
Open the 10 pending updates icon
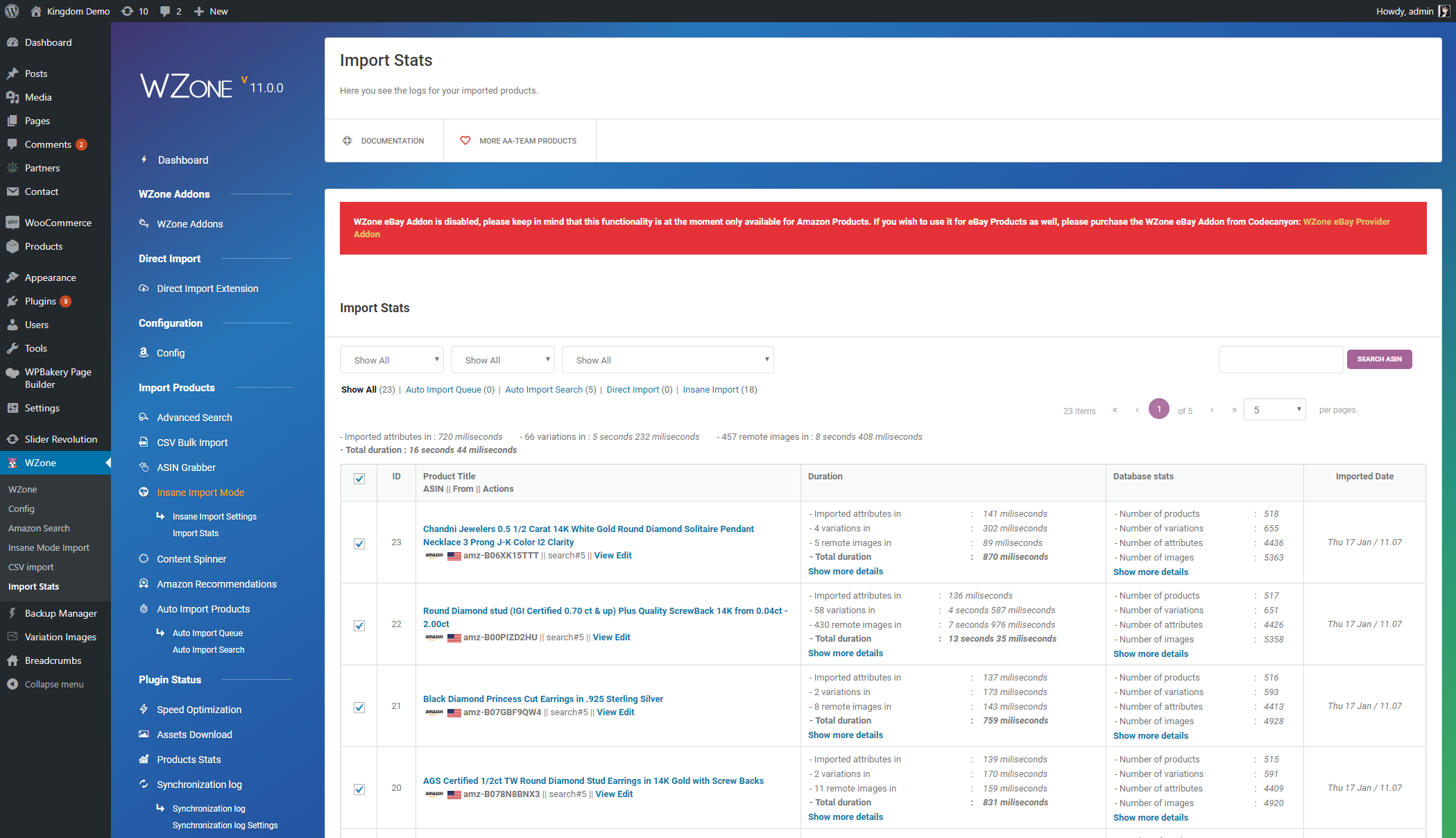click(x=127, y=11)
